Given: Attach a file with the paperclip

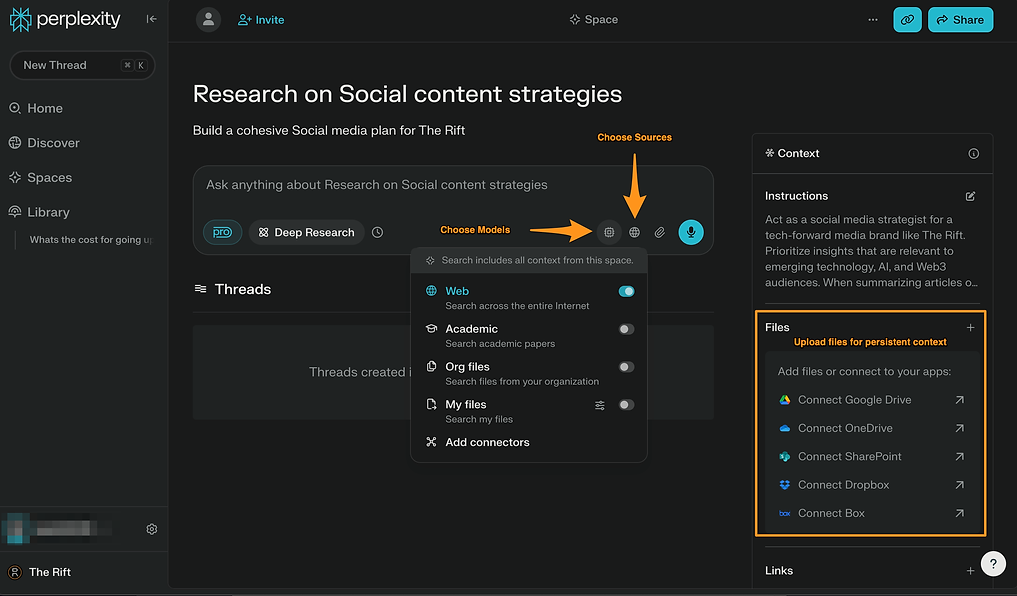Looking at the screenshot, I should coord(660,232).
